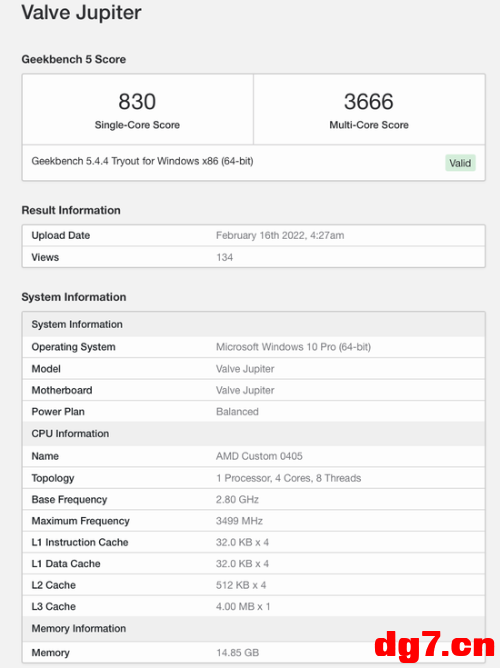Click the System Information section header row

coord(254,324)
